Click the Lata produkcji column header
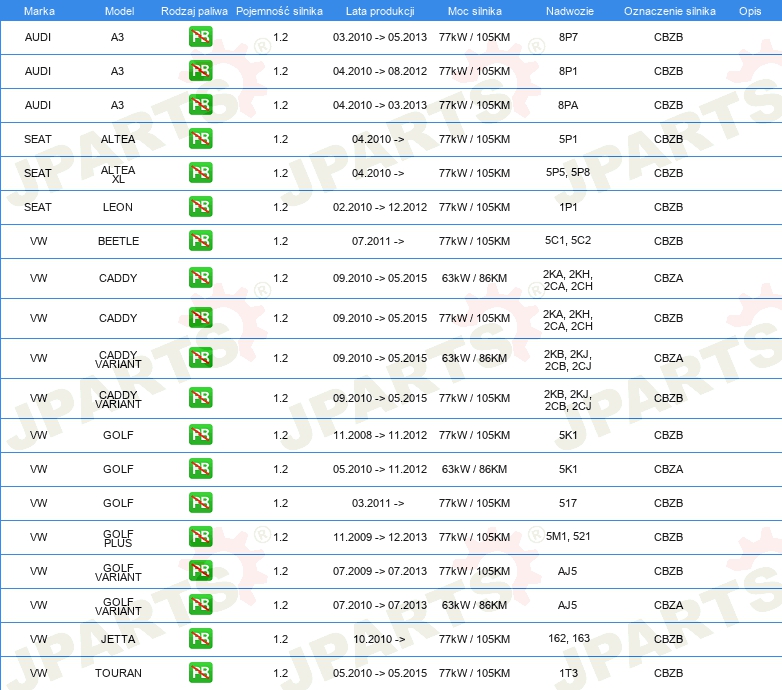Screen dimensions: 782x690 tap(380, 11)
